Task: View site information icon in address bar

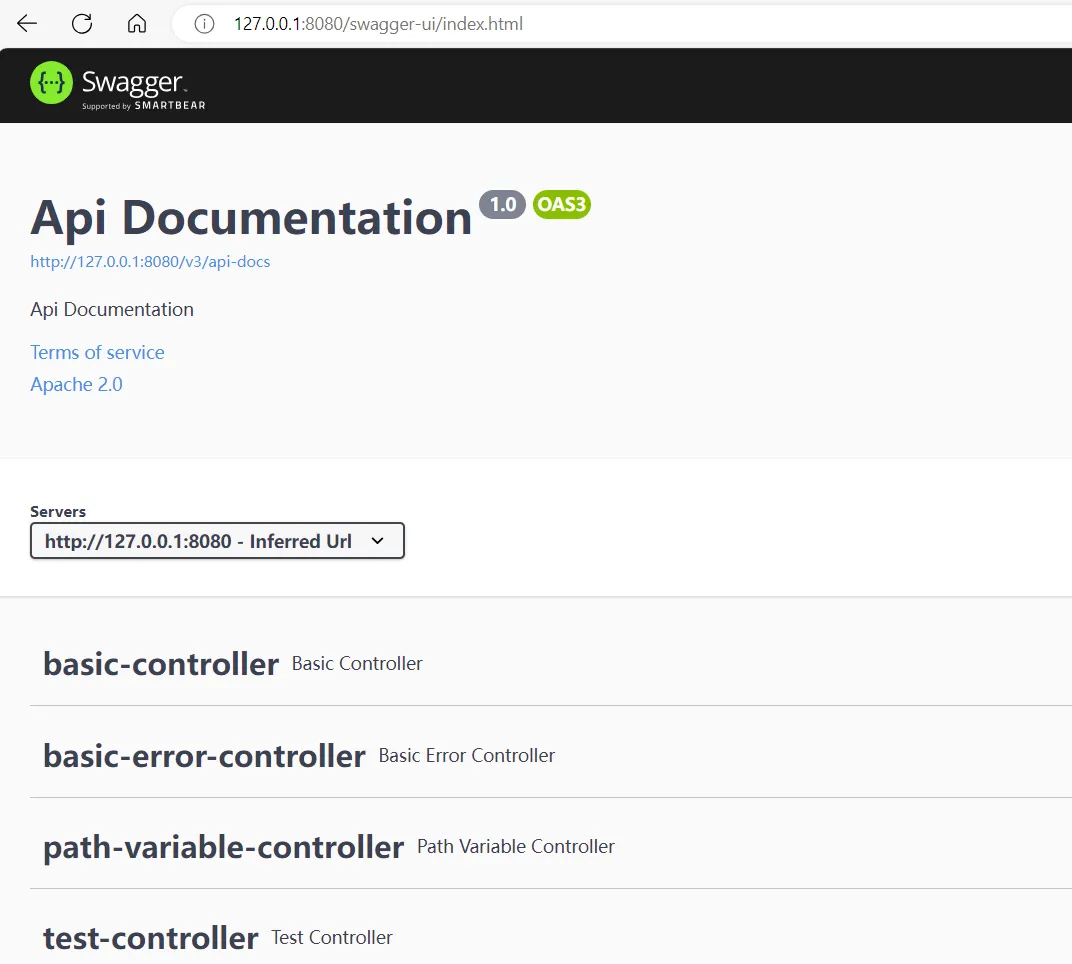Action: [204, 24]
